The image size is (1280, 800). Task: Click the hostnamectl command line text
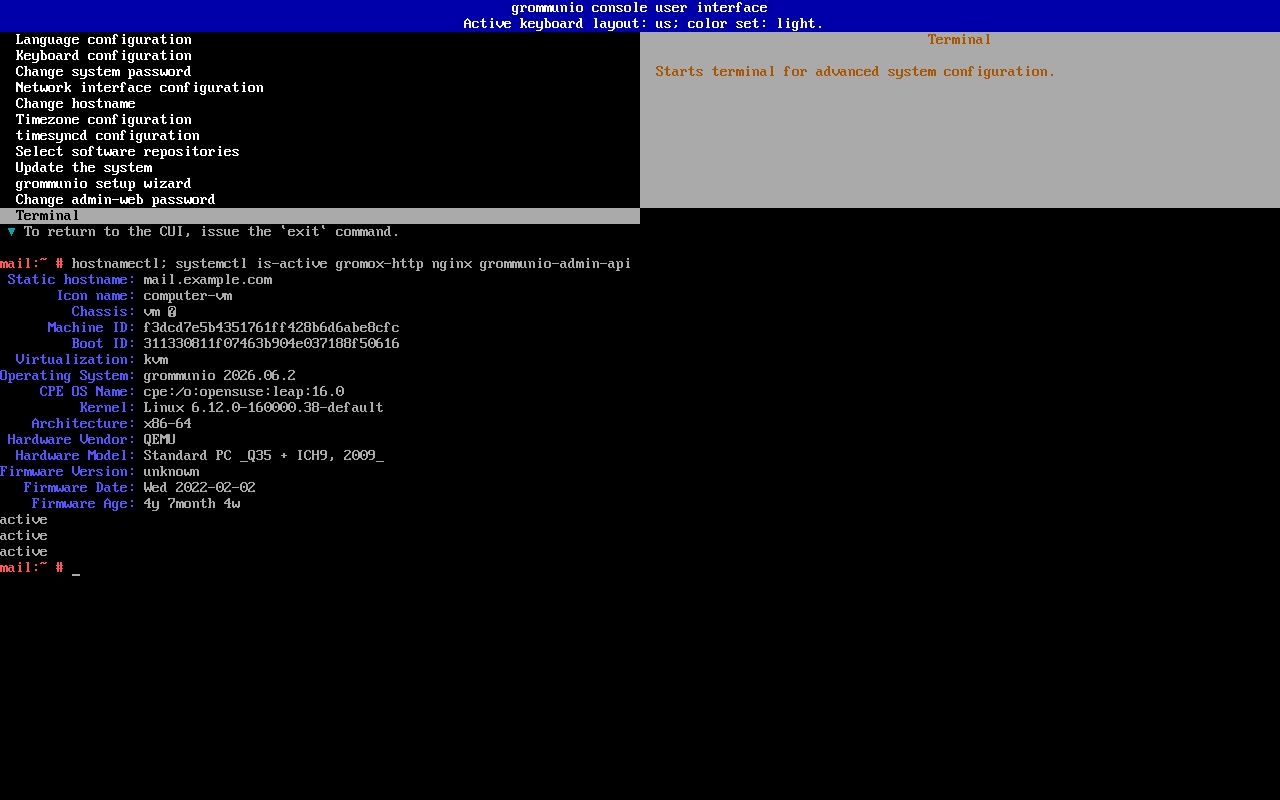pyautogui.click(x=351, y=264)
